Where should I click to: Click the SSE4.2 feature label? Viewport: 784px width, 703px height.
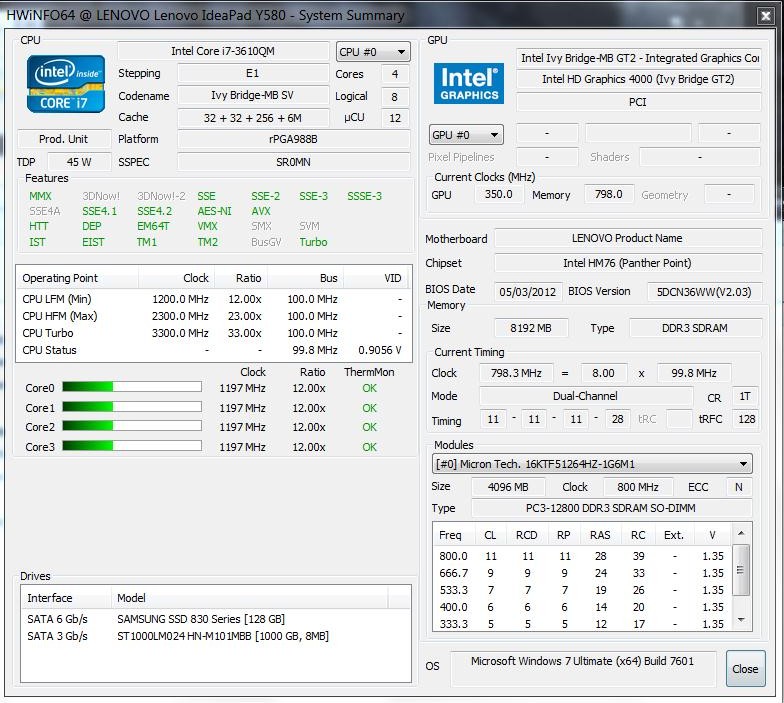(x=154, y=211)
